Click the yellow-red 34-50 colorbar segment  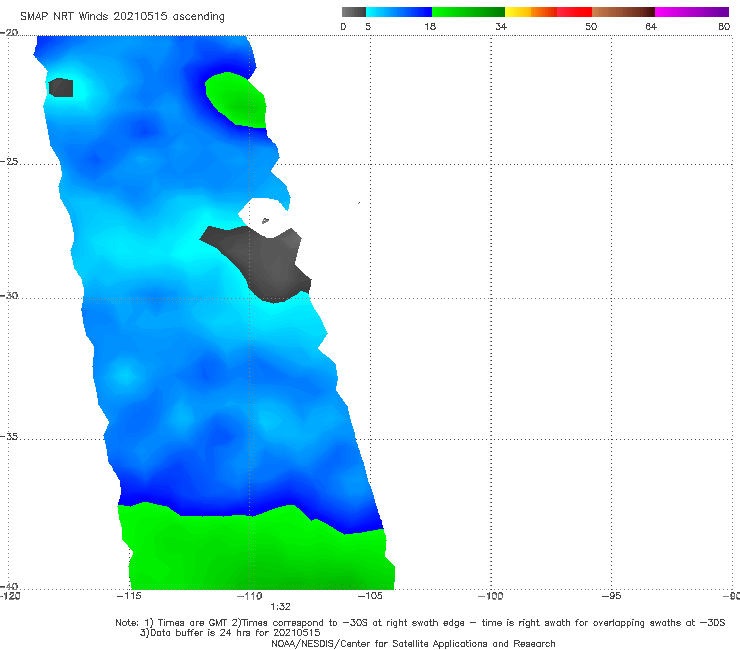[x=548, y=12]
